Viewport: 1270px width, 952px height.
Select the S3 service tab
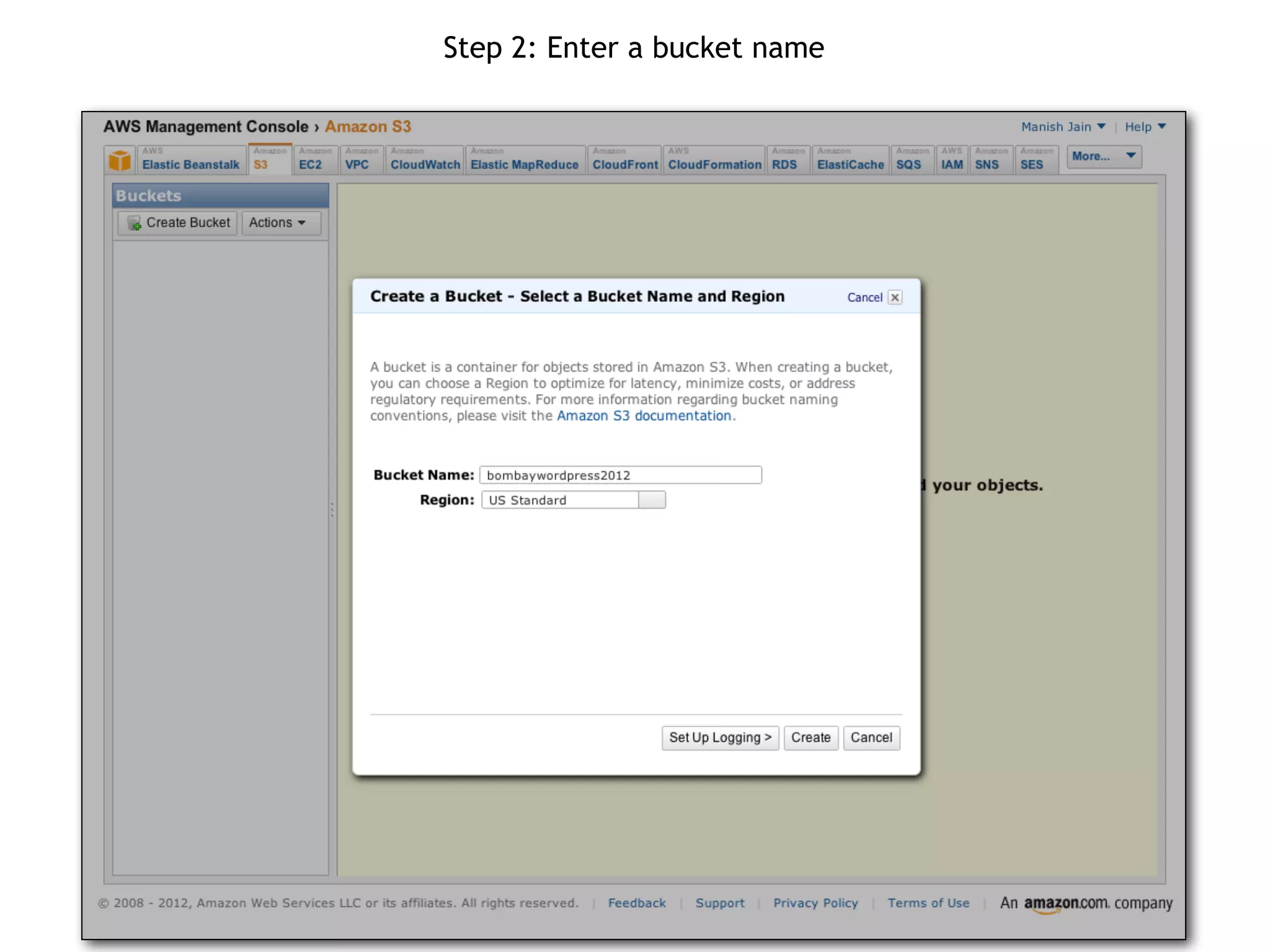[x=270, y=160]
